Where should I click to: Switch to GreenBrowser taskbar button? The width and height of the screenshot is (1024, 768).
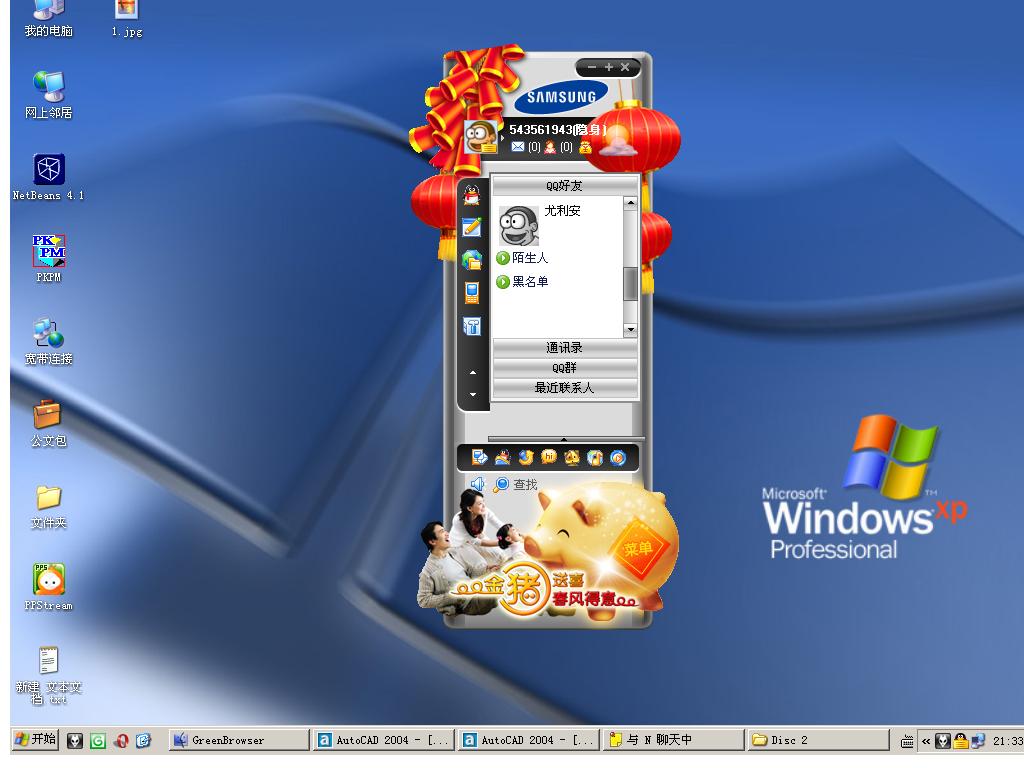coord(239,740)
